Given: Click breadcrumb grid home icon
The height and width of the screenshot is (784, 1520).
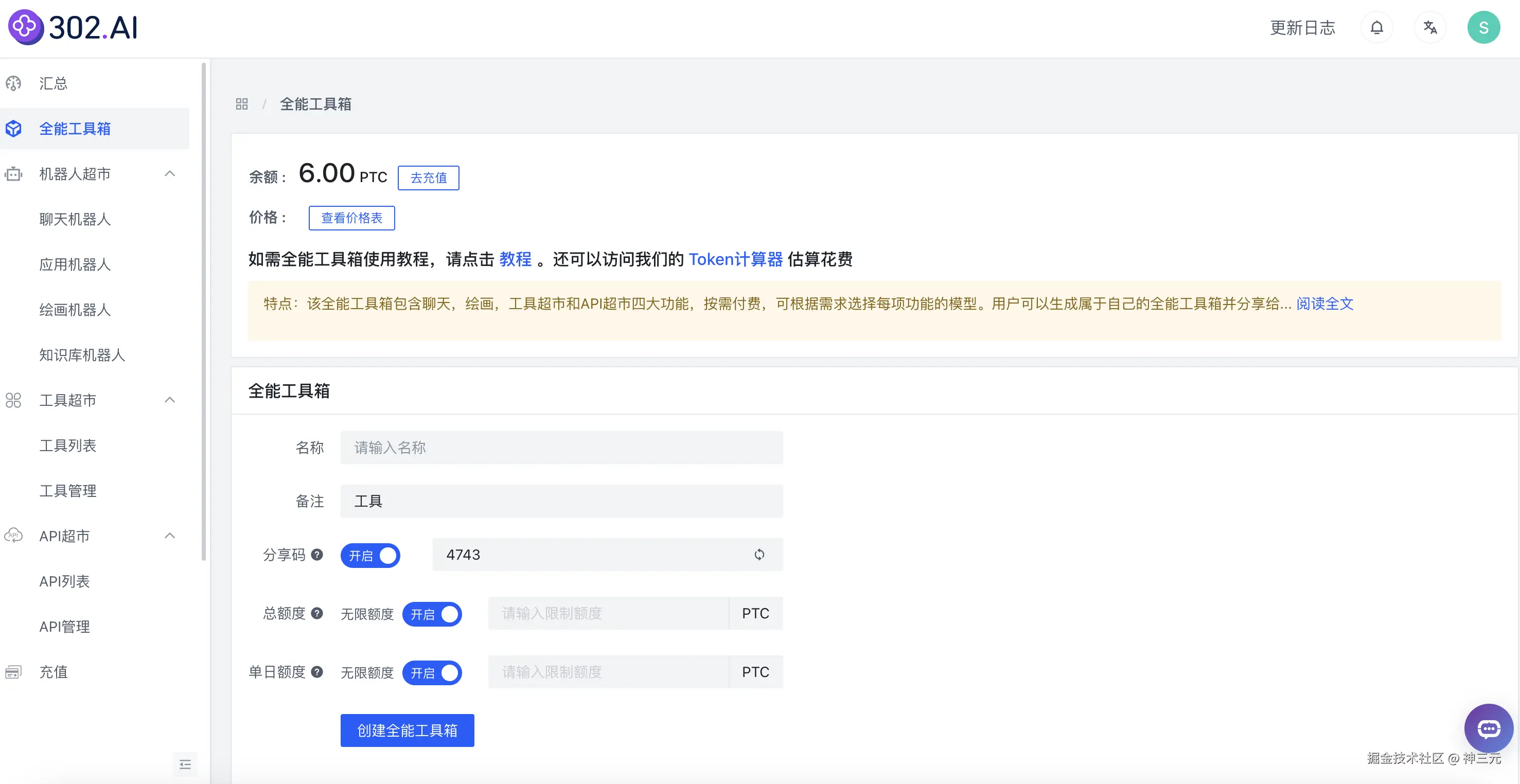Looking at the screenshot, I should click(241, 104).
